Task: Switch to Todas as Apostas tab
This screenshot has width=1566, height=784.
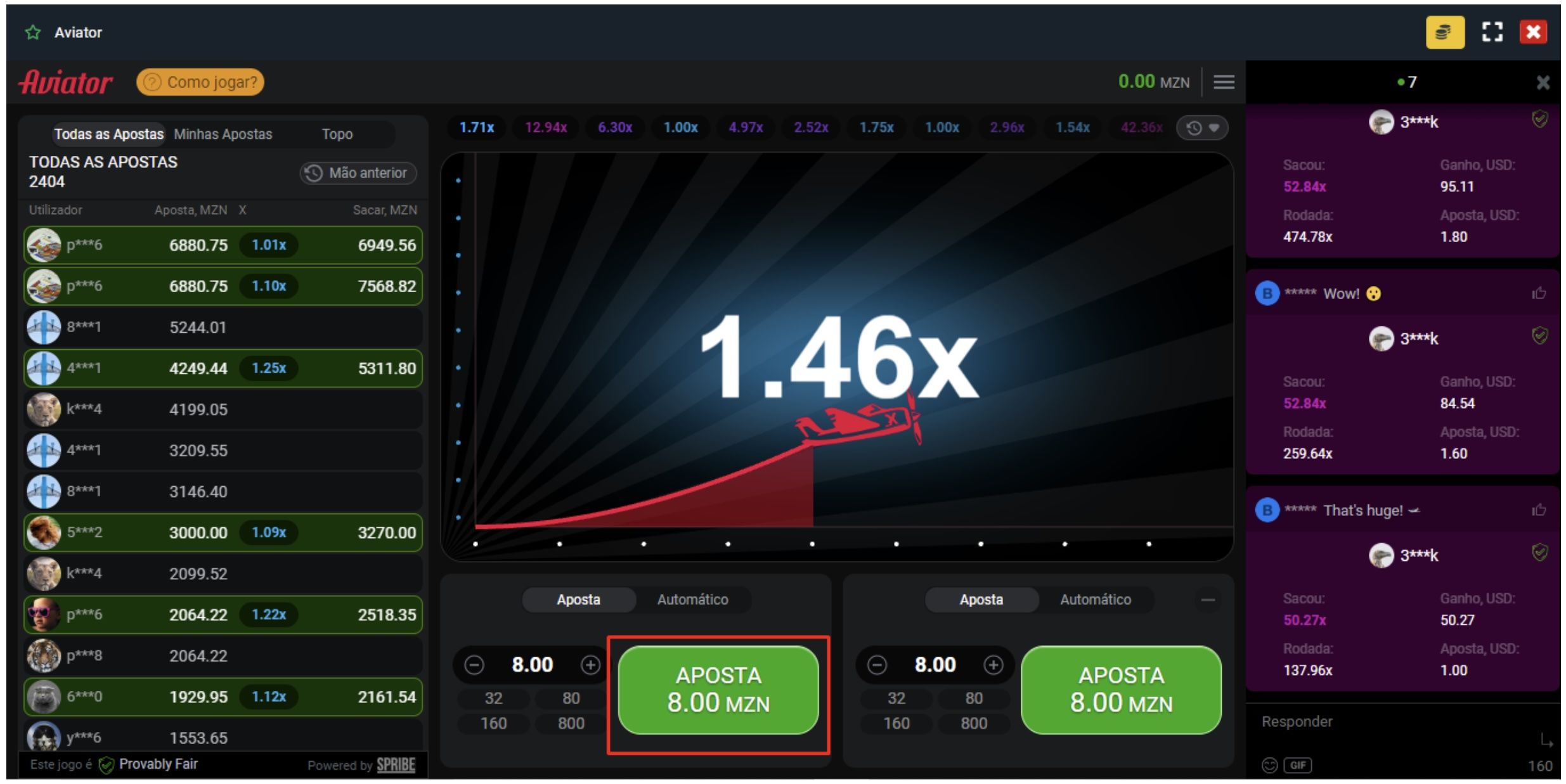Action: (x=108, y=134)
